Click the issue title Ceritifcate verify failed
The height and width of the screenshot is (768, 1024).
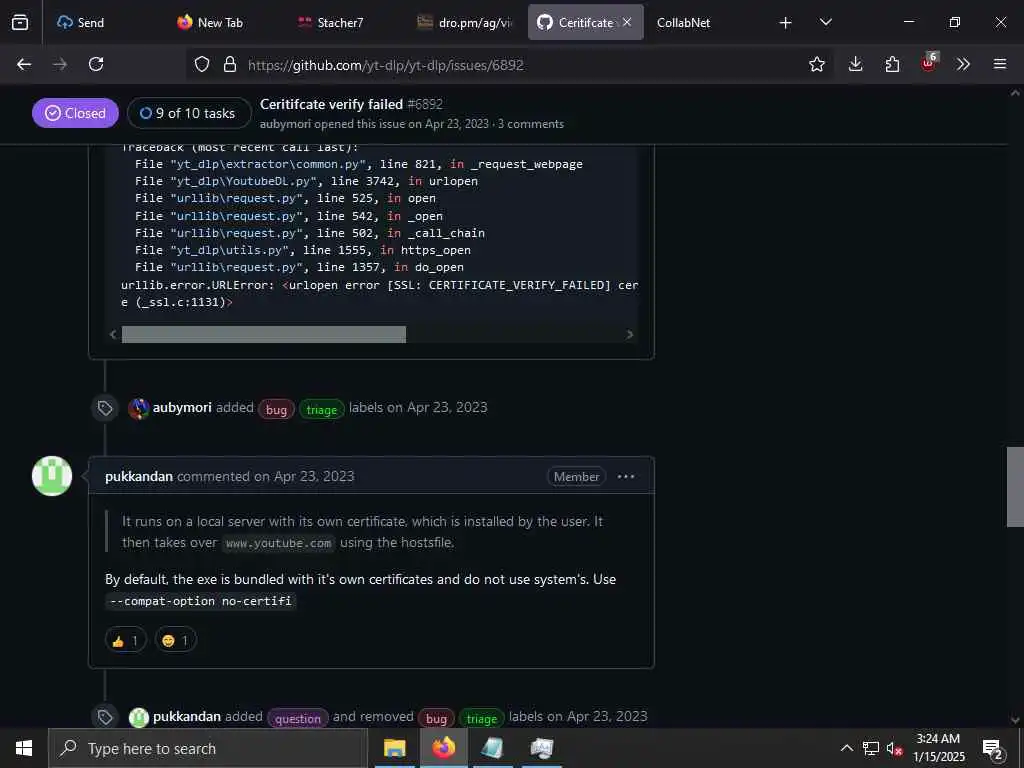click(x=331, y=104)
